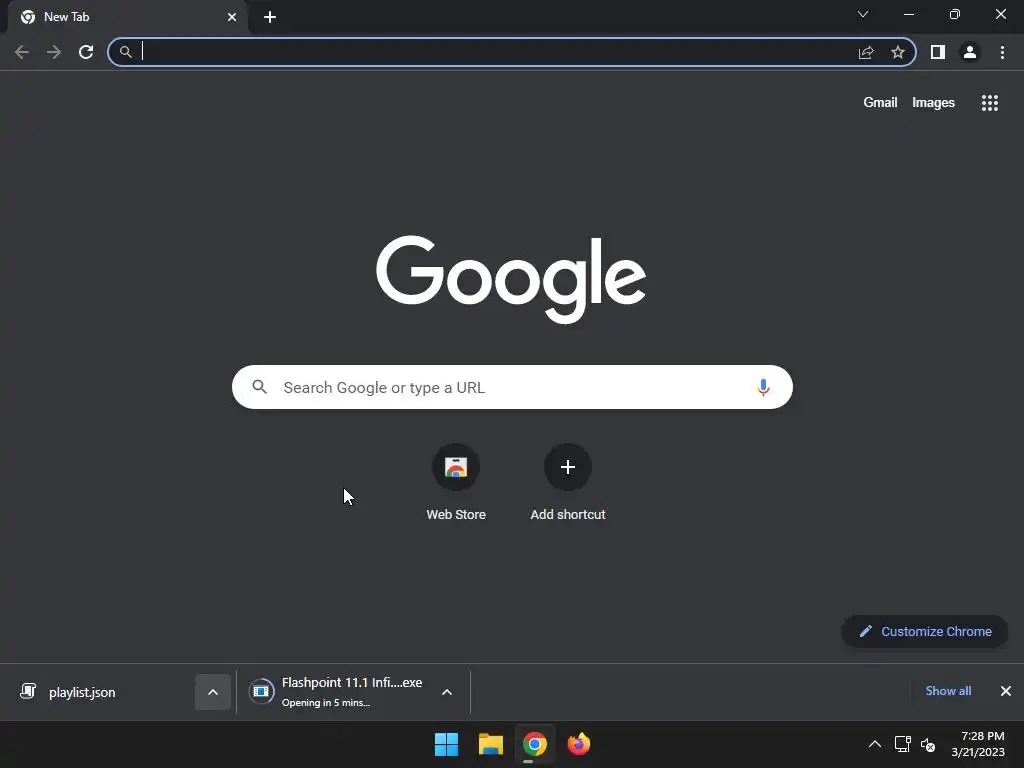Click the forward navigation arrow

pos(54,52)
